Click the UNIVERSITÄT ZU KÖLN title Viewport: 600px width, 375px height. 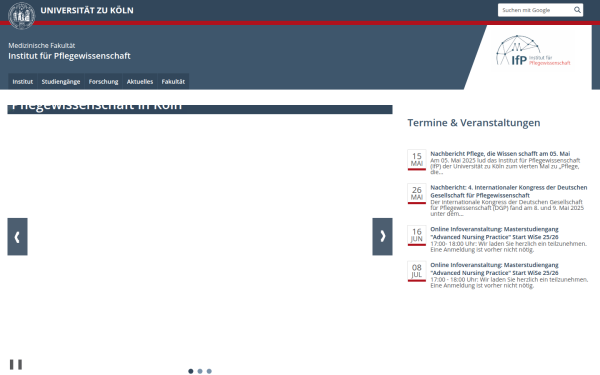pos(87,10)
